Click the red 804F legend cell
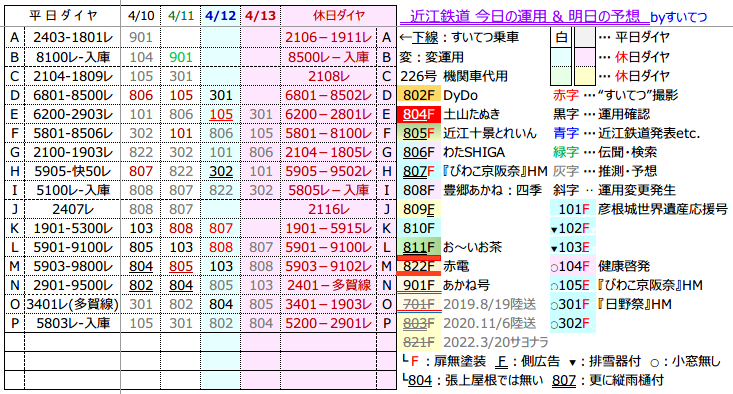This screenshot has width=733, height=394. (x=419, y=114)
